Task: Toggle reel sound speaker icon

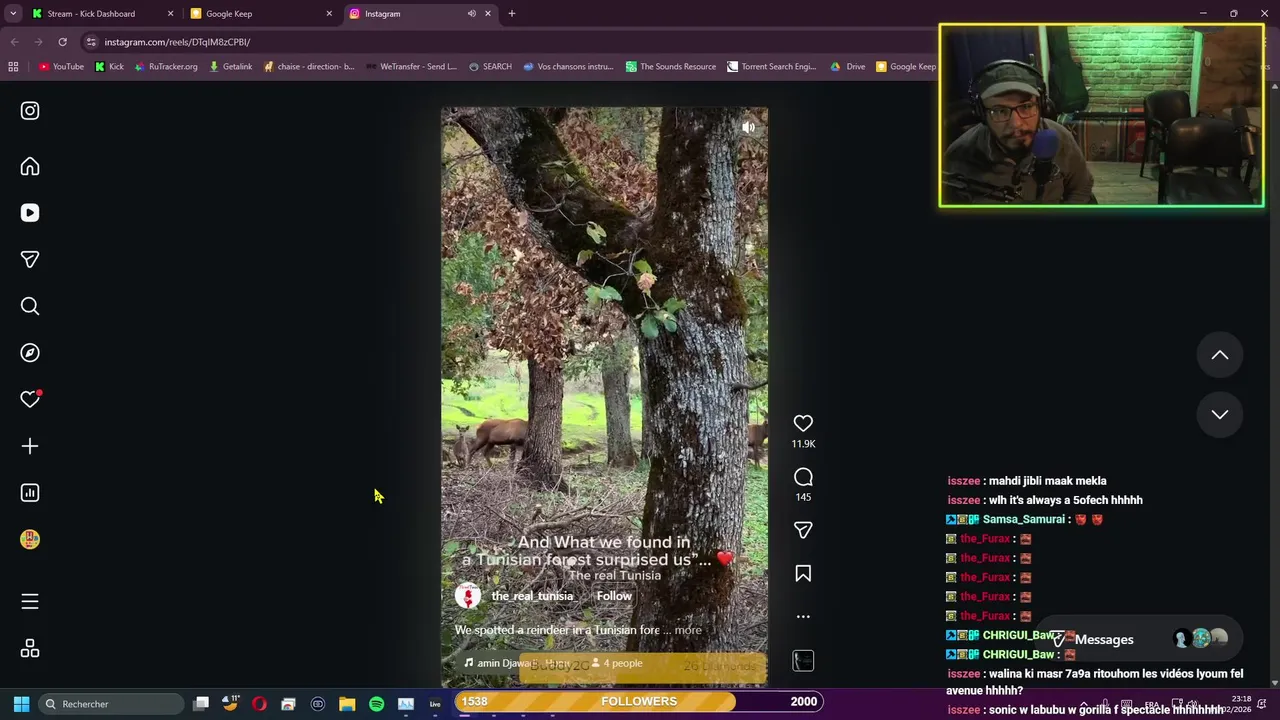Action: tap(748, 127)
